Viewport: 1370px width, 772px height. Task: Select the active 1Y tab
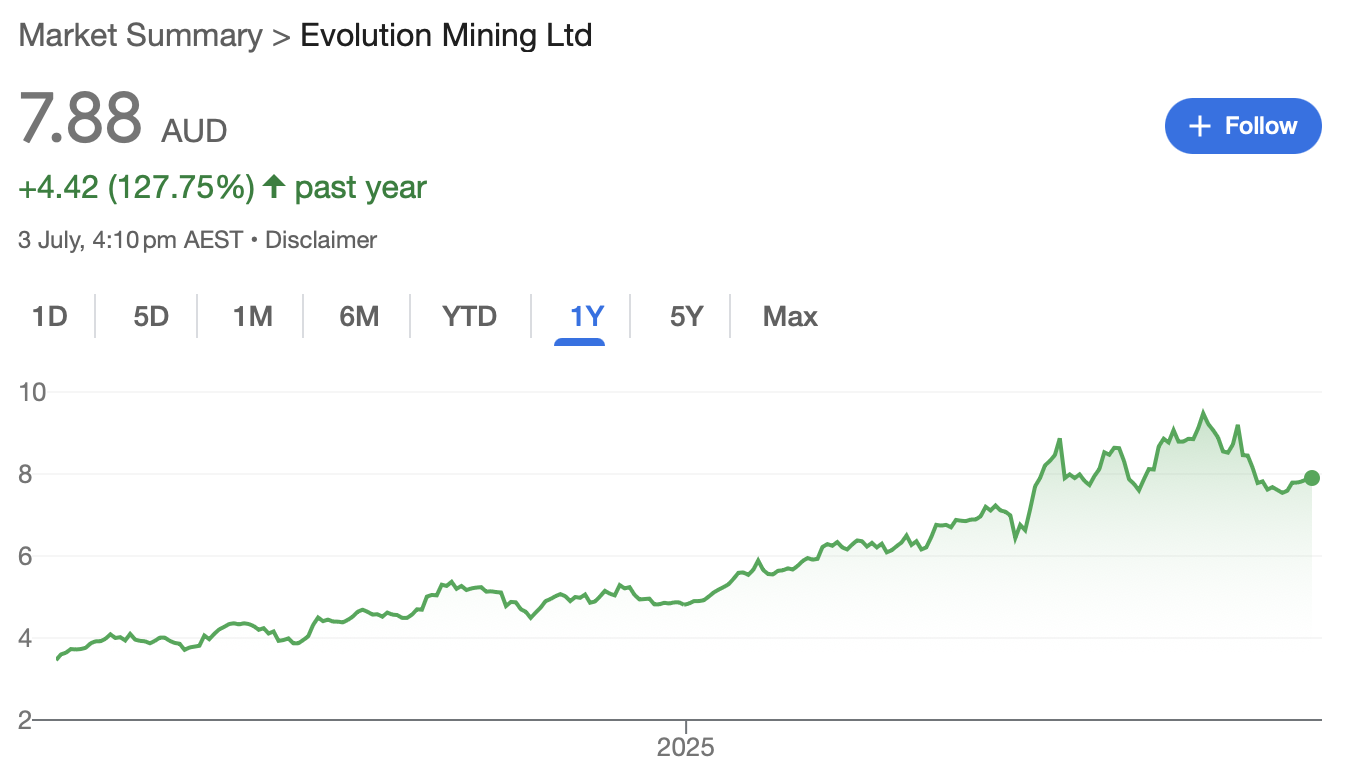pos(587,317)
